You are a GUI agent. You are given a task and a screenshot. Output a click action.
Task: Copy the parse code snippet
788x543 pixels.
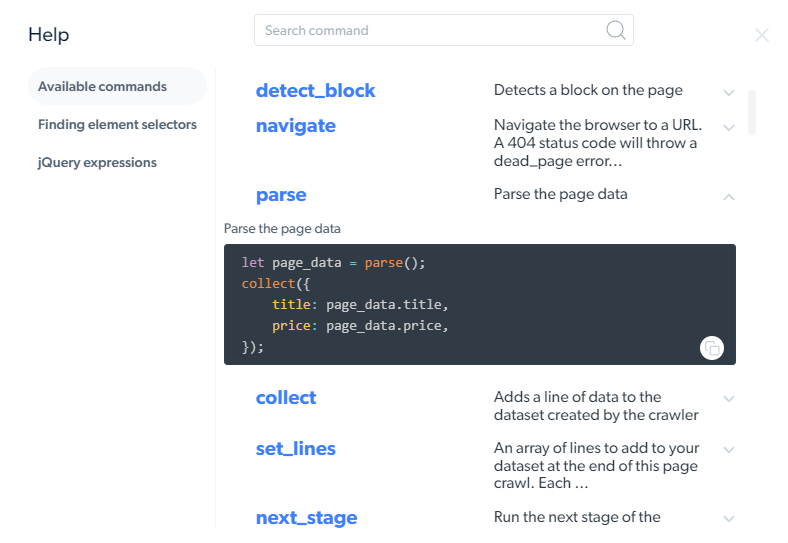pos(712,348)
